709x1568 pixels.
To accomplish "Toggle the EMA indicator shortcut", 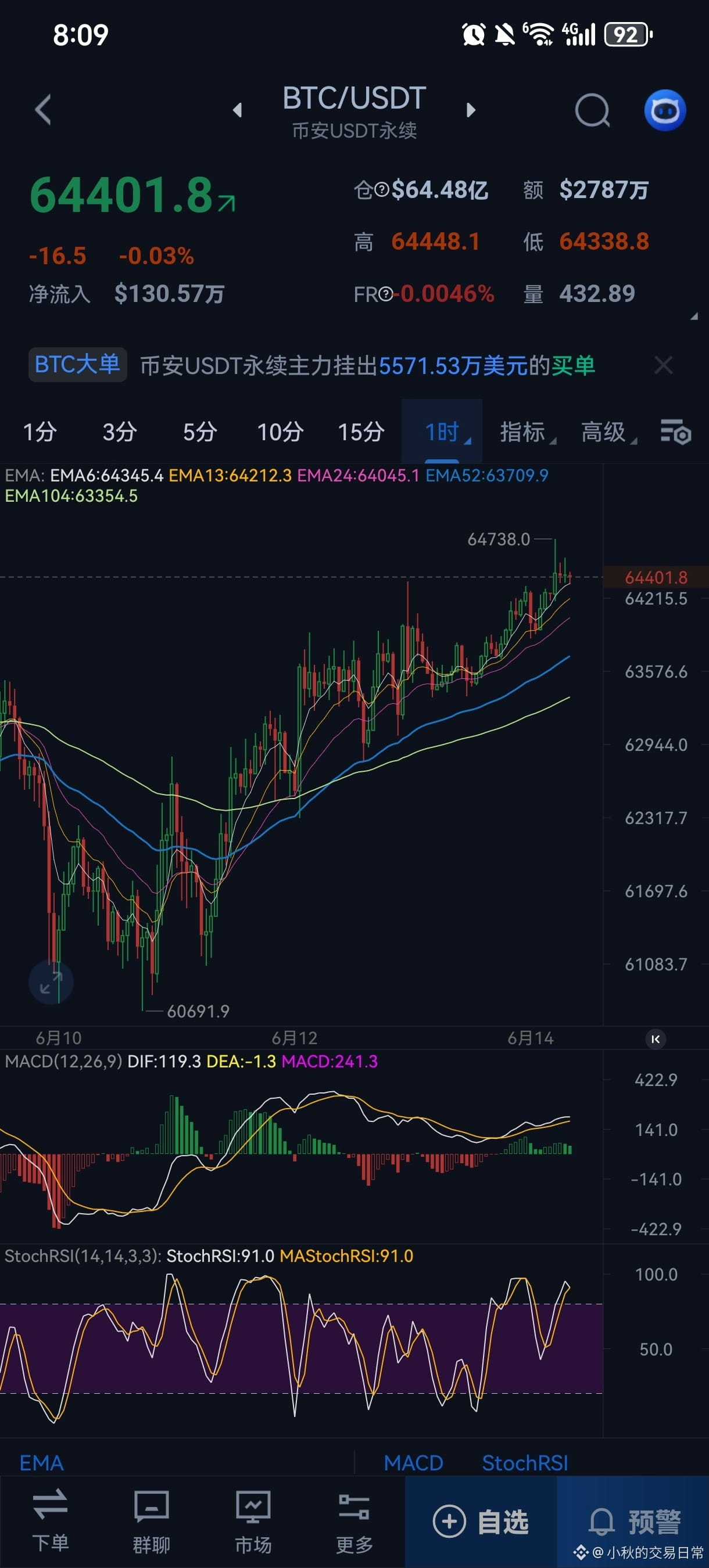I will [41, 1463].
